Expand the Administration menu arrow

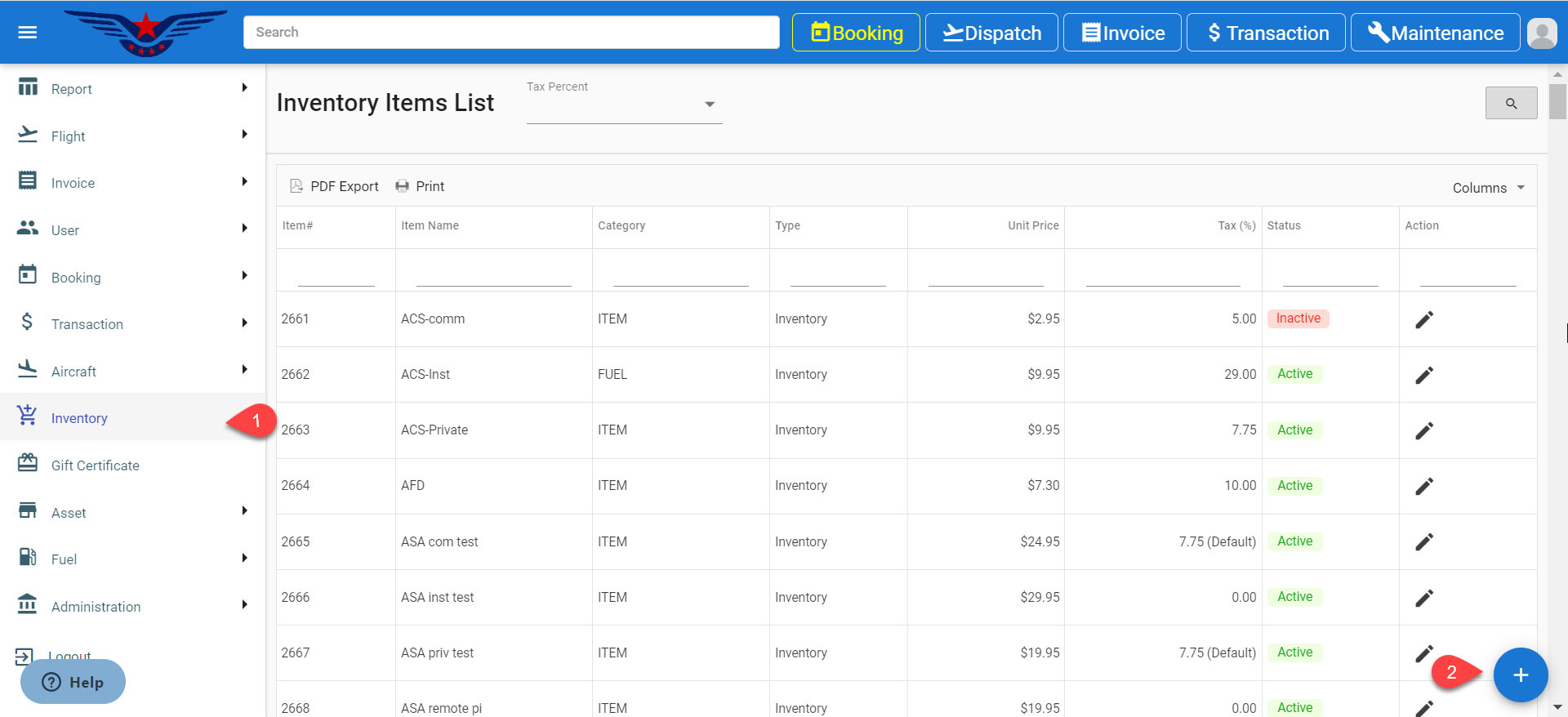(244, 605)
